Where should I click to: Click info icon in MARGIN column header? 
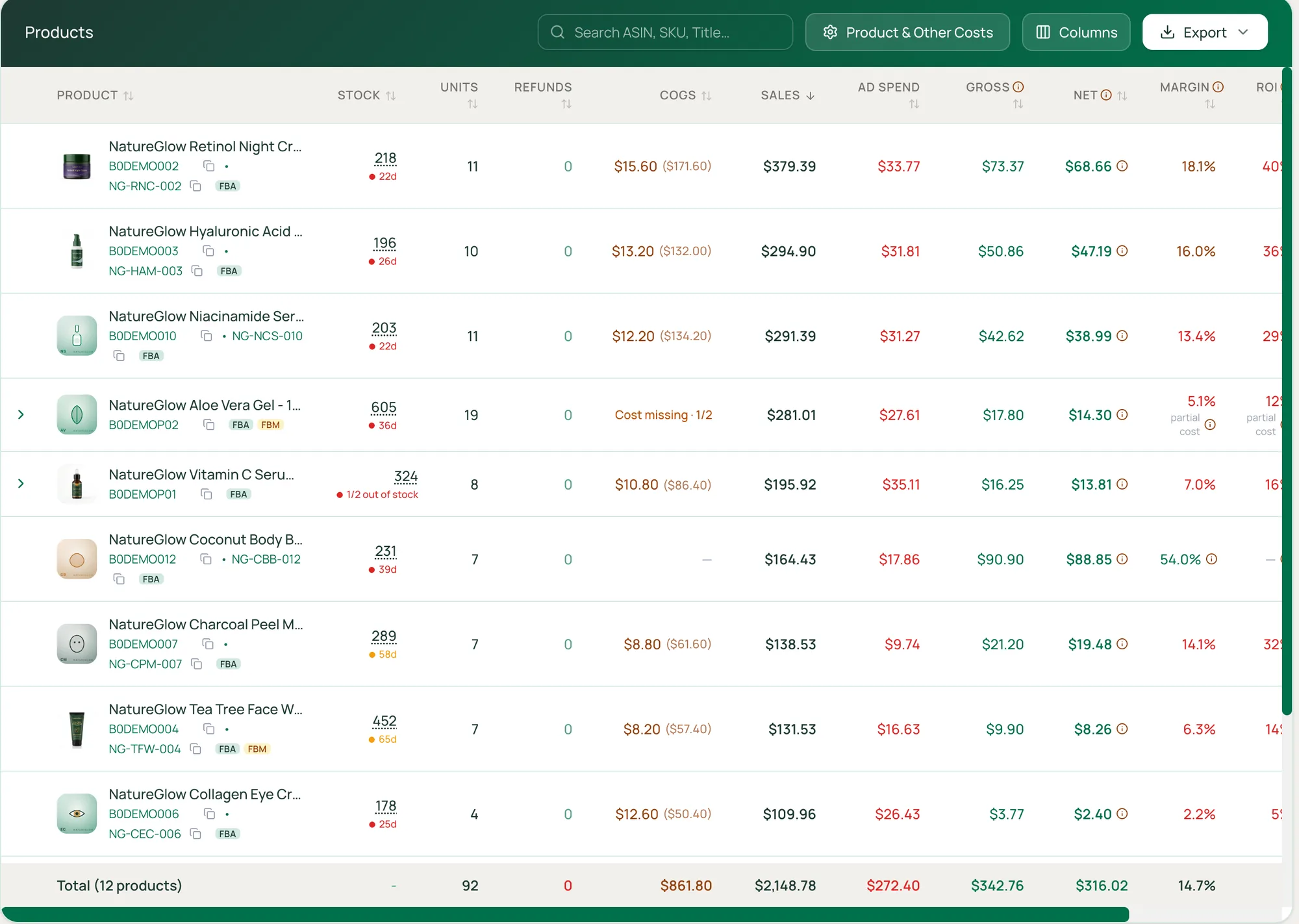point(1218,87)
